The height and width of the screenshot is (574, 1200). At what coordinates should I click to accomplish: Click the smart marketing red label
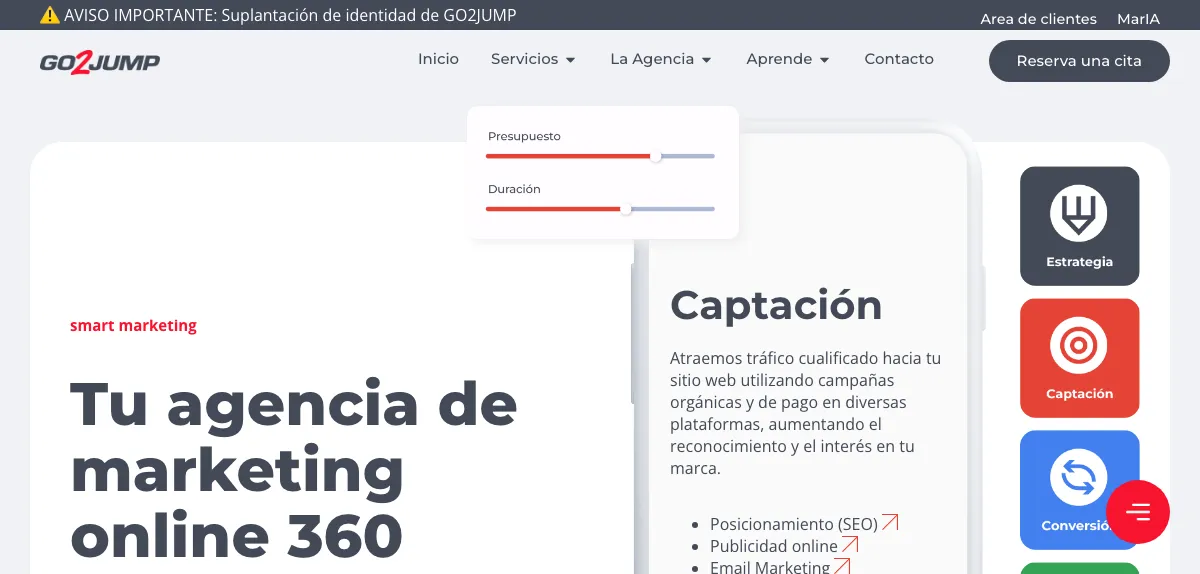pos(133,325)
